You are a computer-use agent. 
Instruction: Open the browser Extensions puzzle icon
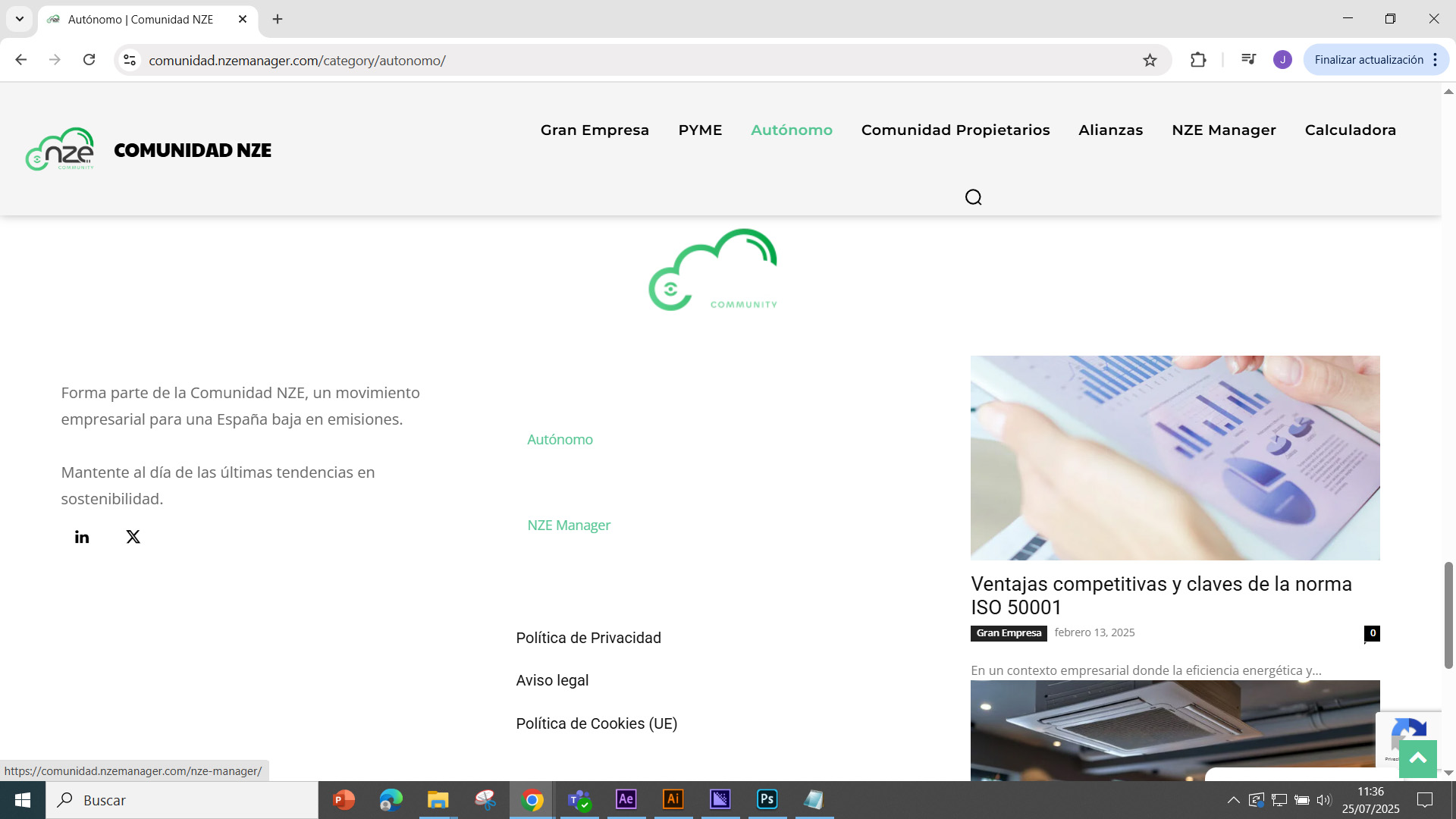pos(1198,60)
